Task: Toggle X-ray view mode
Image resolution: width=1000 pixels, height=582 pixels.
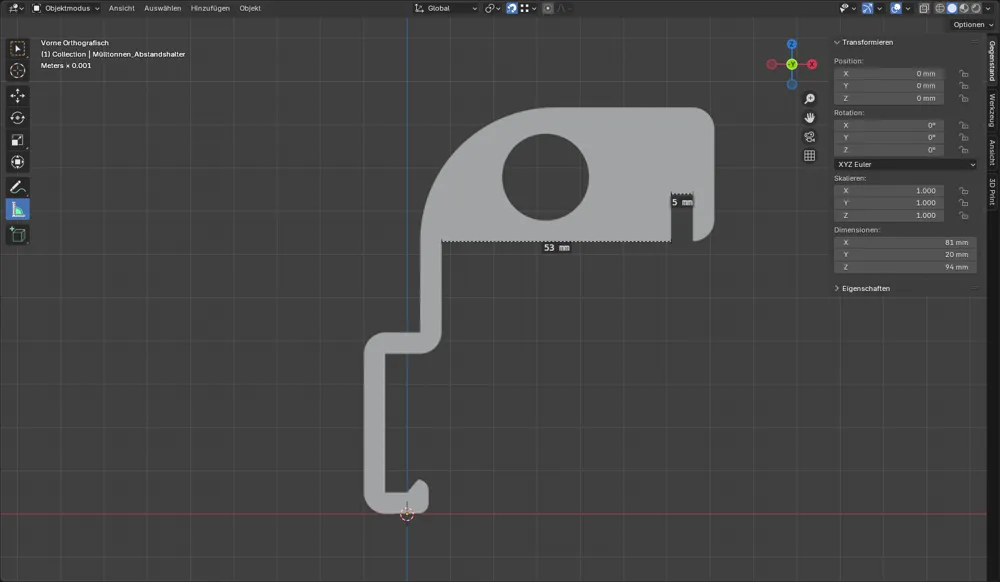Action: 923,8
